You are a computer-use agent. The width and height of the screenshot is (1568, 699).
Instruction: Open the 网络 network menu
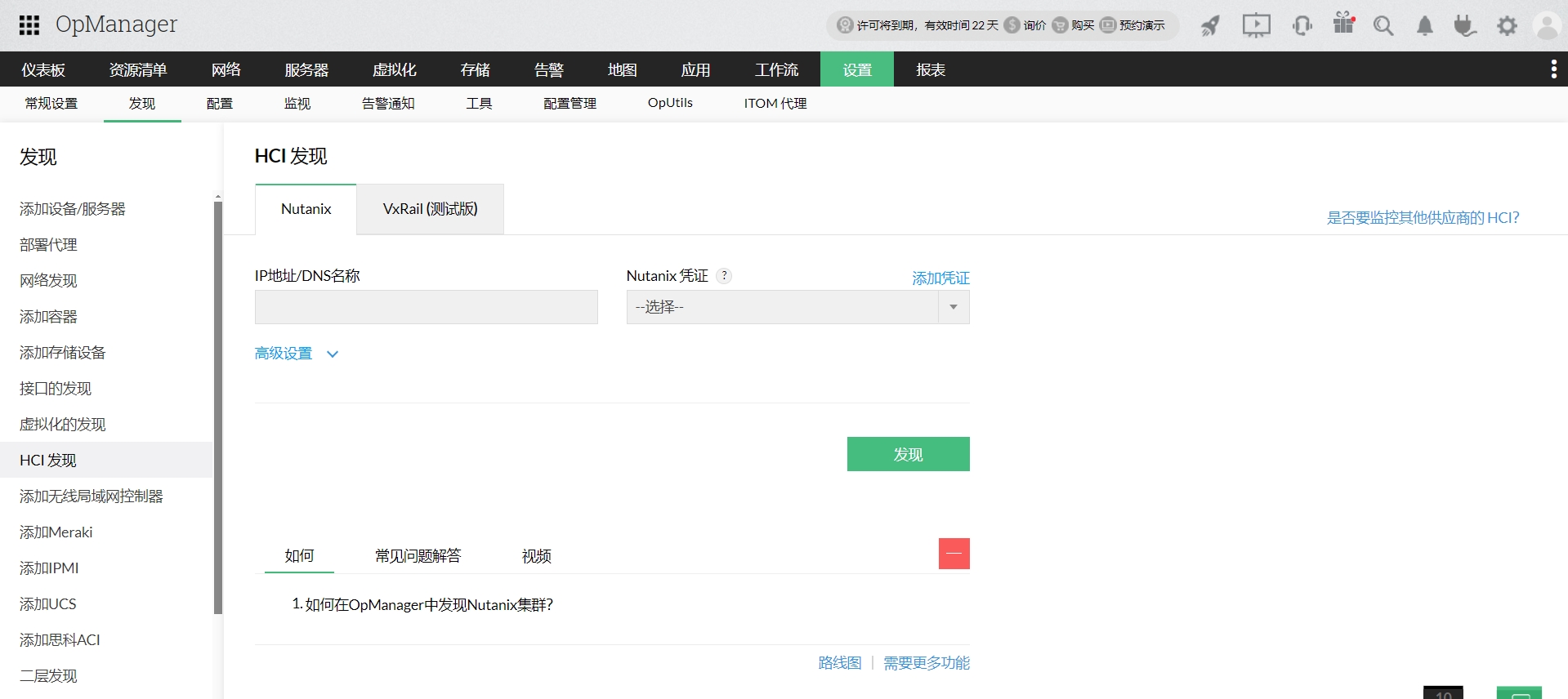click(x=226, y=69)
